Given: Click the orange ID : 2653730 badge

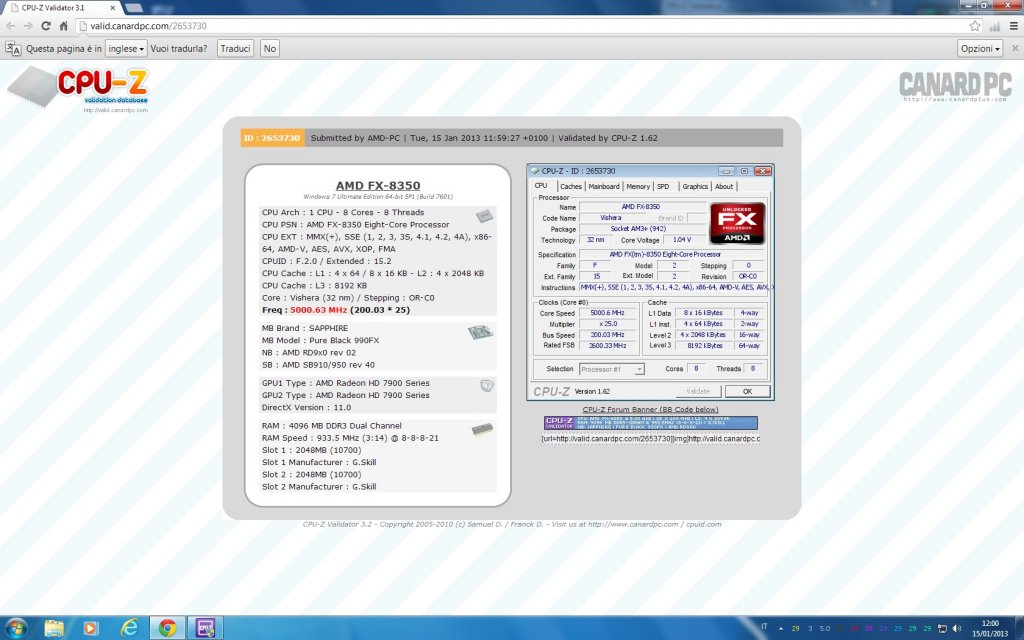Looking at the screenshot, I should tap(272, 138).
